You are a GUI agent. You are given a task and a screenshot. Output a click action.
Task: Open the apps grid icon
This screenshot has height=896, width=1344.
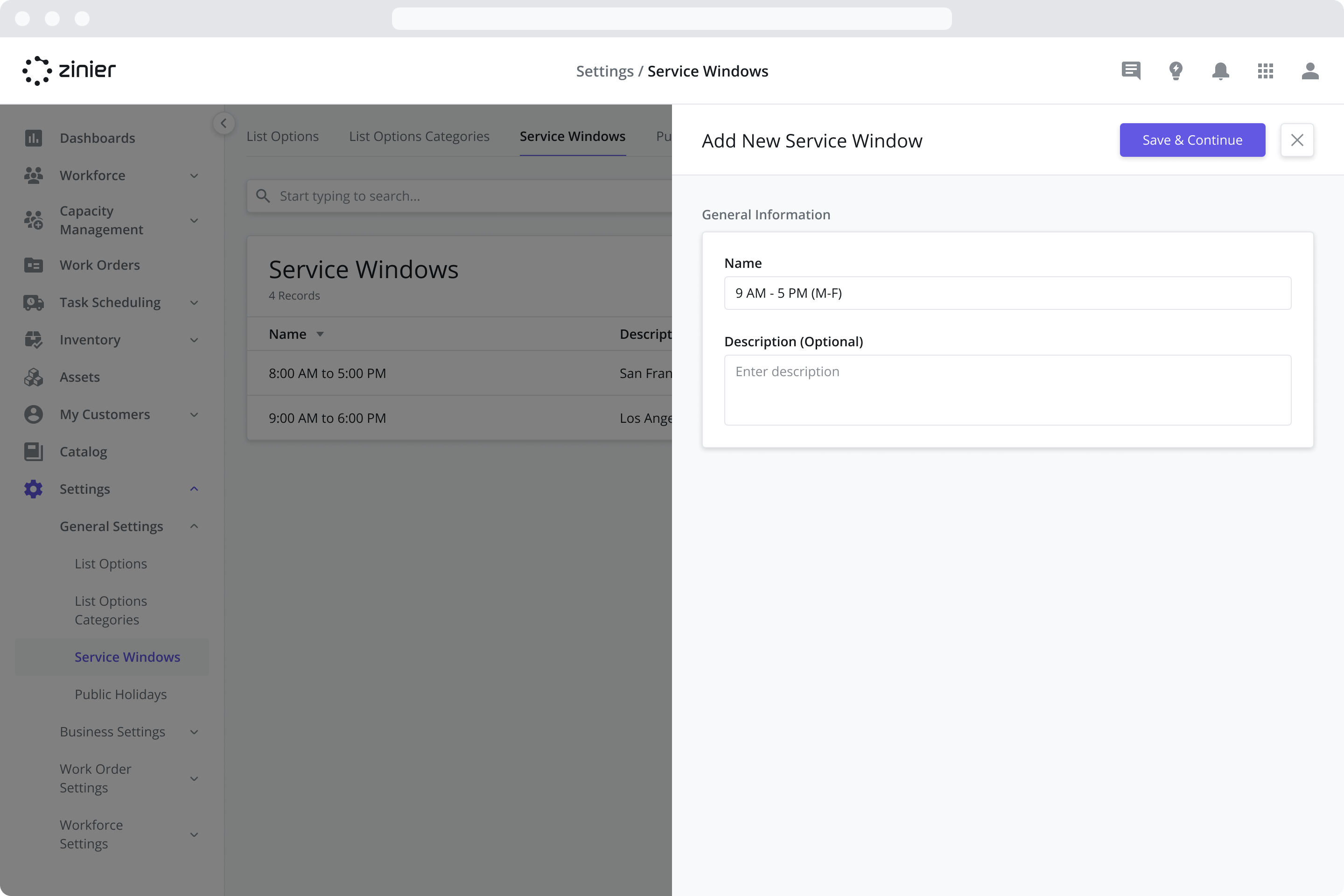1265,71
